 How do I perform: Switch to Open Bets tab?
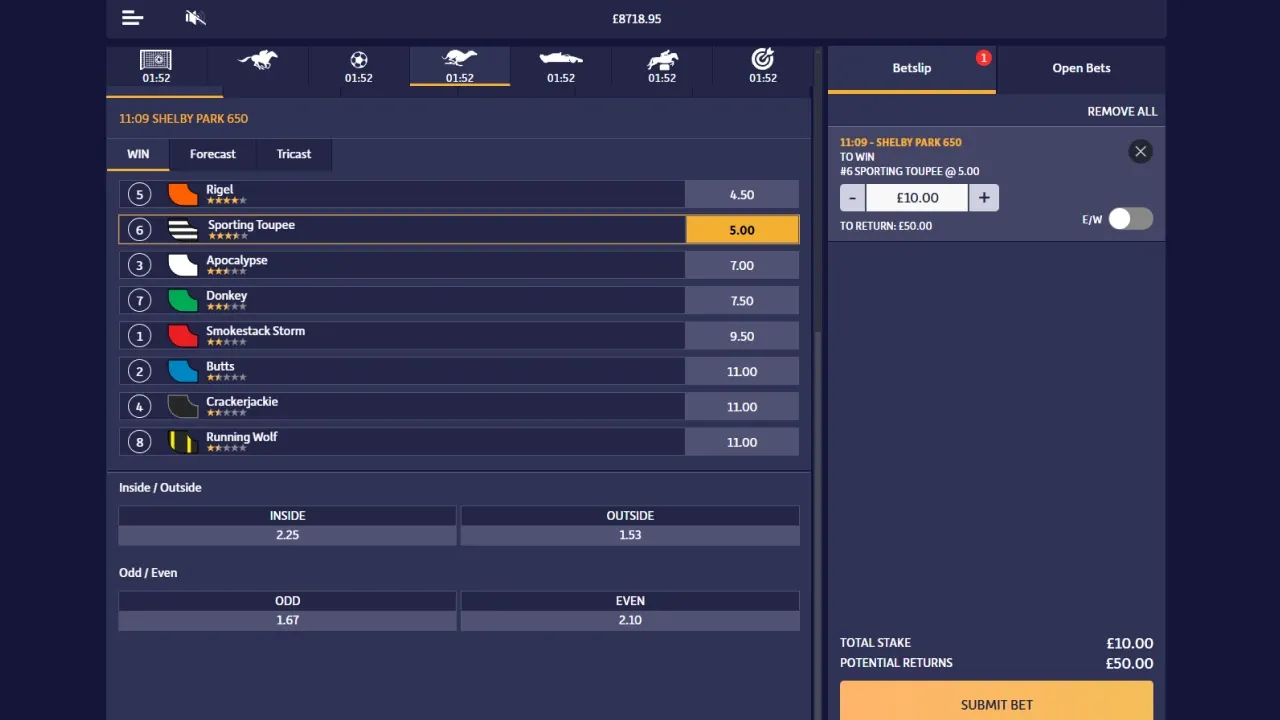pyautogui.click(x=1081, y=68)
